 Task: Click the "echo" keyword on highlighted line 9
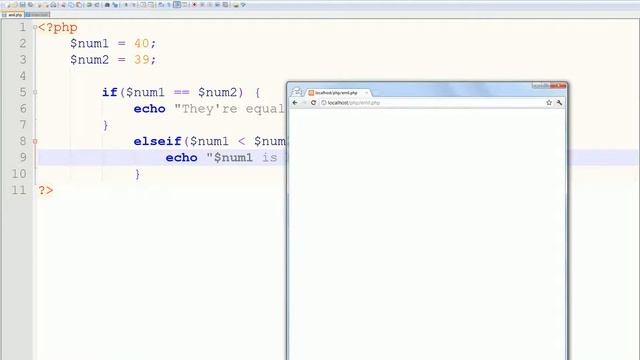[x=182, y=158]
